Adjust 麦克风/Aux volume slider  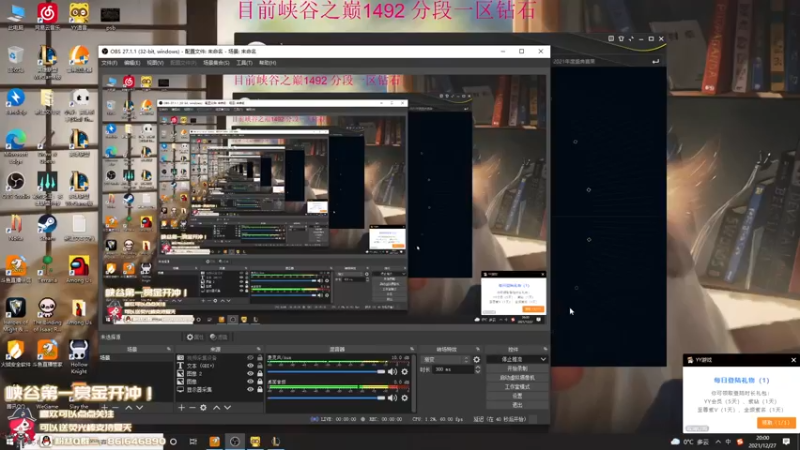pos(327,371)
